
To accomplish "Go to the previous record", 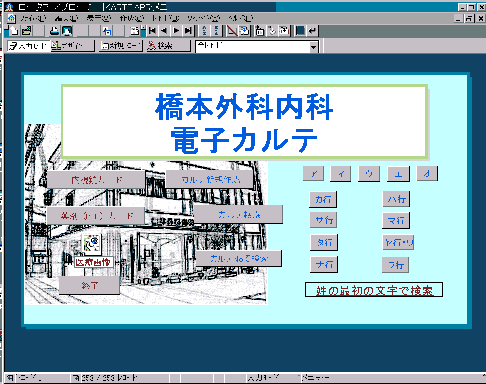I will pos(164,31).
